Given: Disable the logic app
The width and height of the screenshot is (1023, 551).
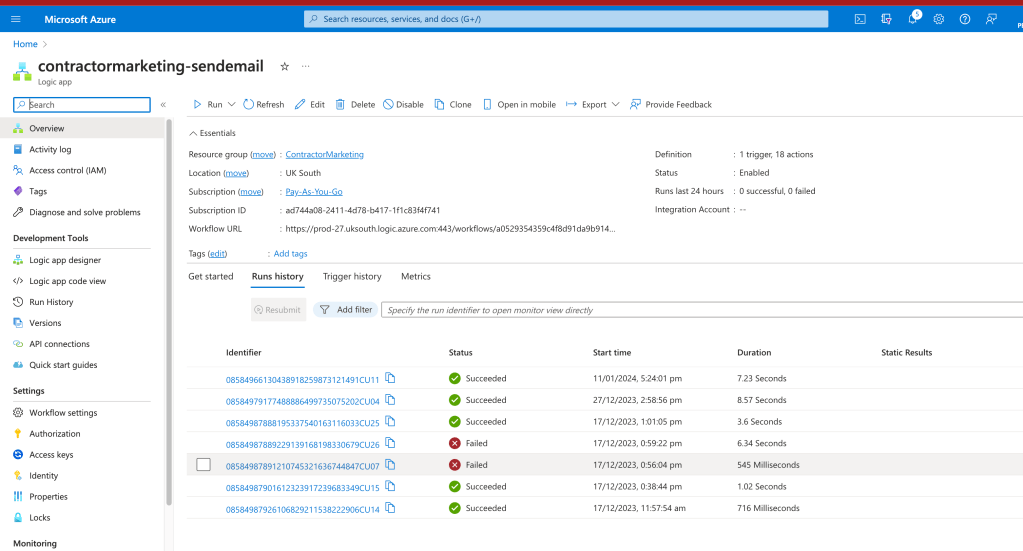Looking at the screenshot, I should 403,104.
